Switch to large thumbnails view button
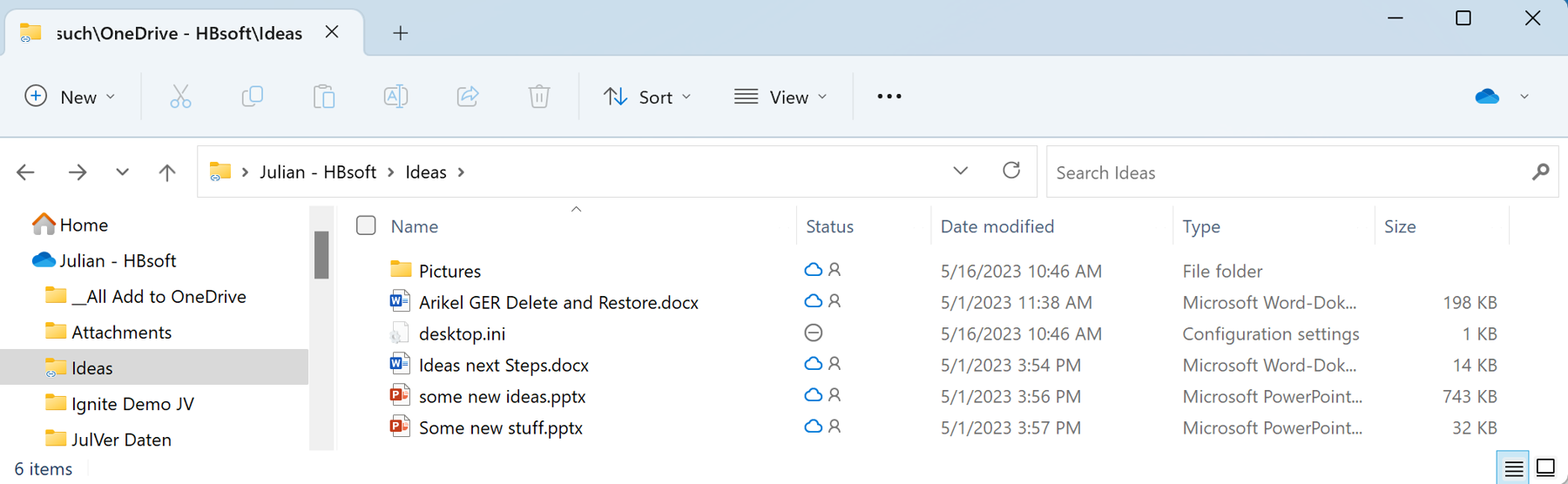Viewport: 1568px width, 484px height. pos(1545,468)
